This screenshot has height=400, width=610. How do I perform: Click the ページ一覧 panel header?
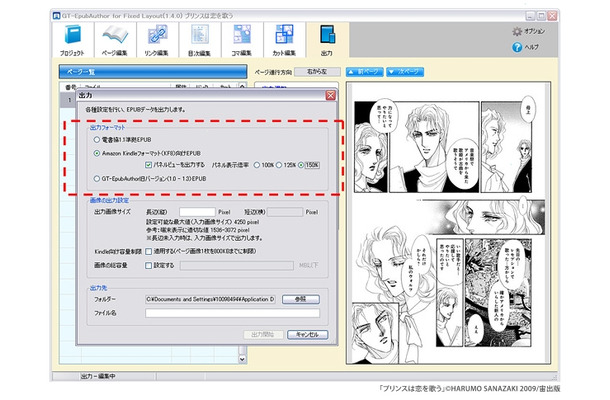(x=153, y=72)
